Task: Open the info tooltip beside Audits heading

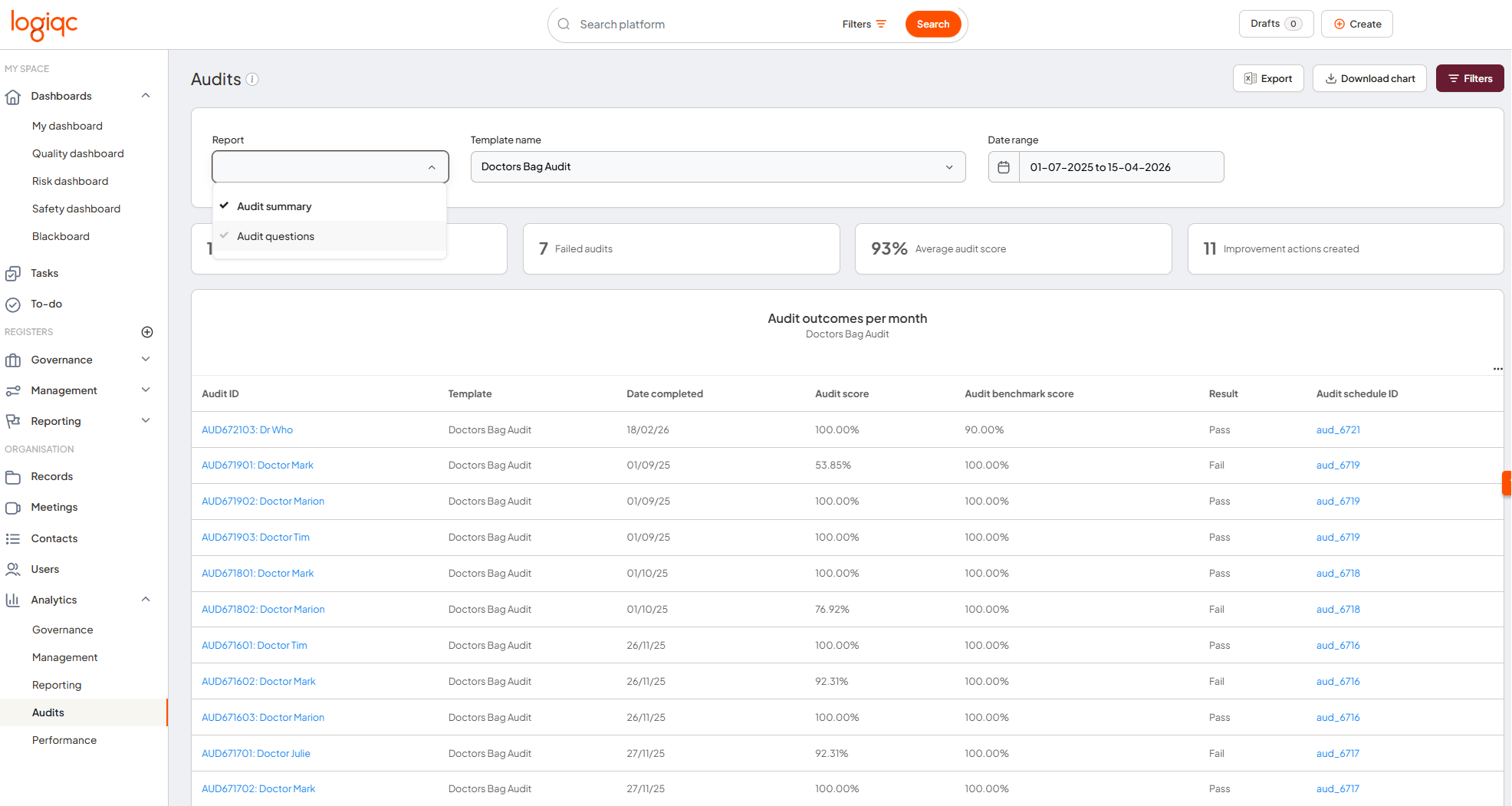Action: tap(253, 79)
